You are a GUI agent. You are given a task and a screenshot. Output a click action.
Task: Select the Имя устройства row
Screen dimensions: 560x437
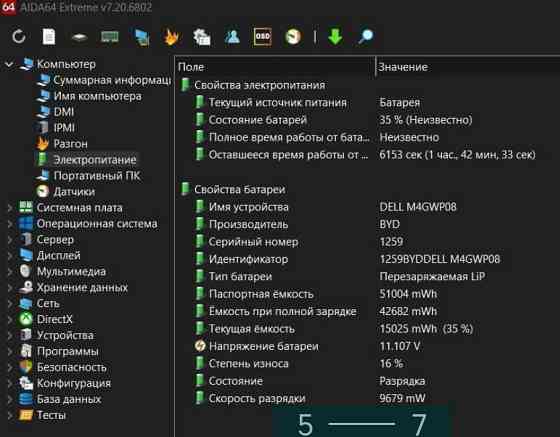tap(368, 207)
